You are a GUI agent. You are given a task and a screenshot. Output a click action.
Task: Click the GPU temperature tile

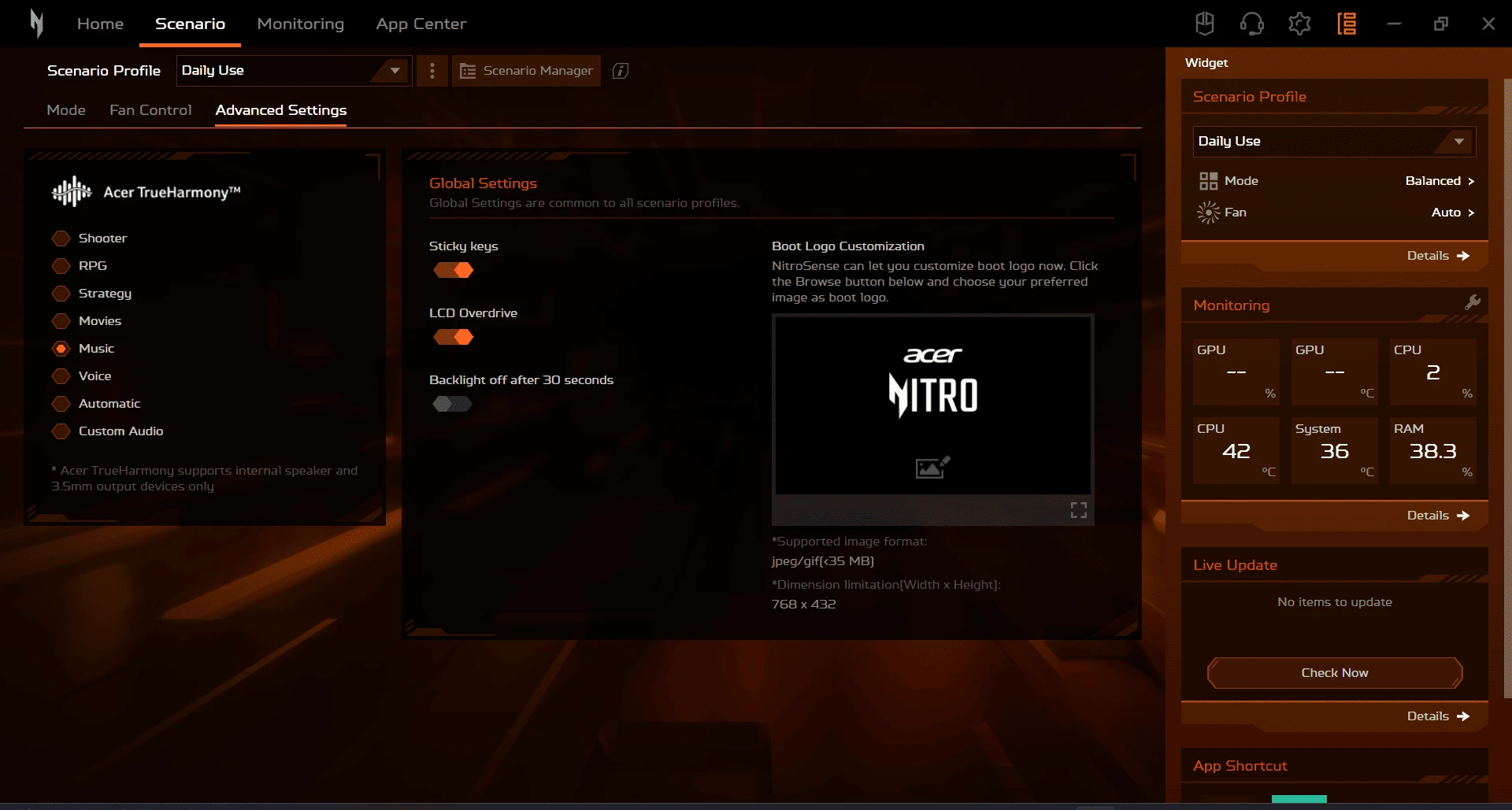pyautogui.click(x=1335, y=372)
